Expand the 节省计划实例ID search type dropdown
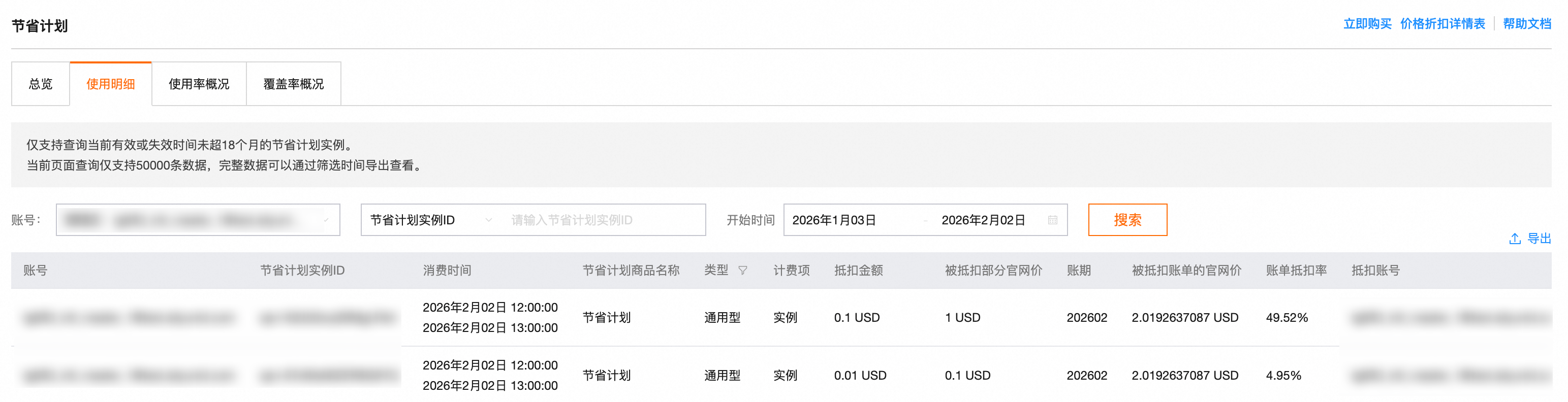The image size is (1568, 402). point(431,220)
